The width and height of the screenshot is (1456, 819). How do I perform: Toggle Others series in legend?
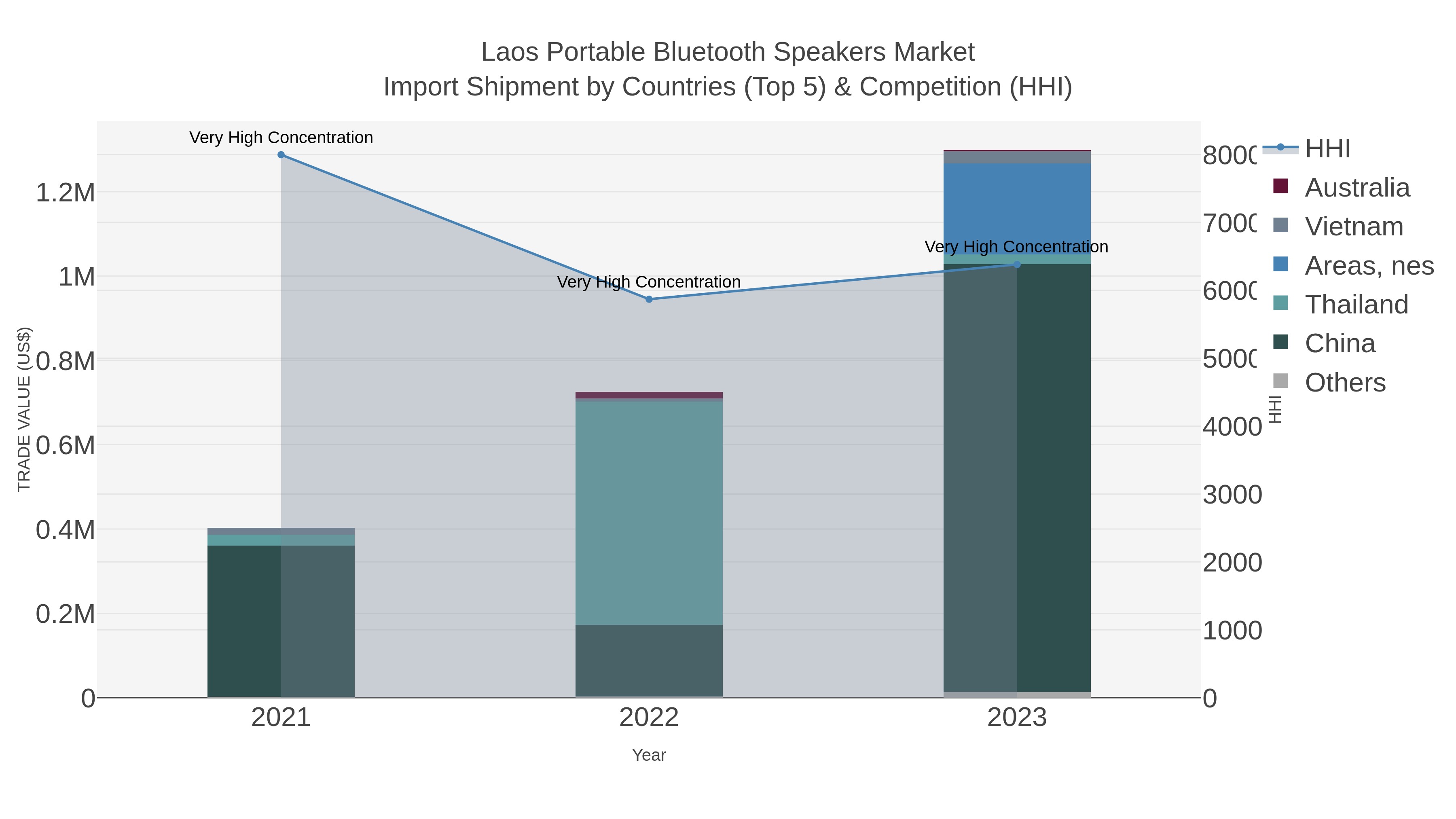coord(1329,382)
